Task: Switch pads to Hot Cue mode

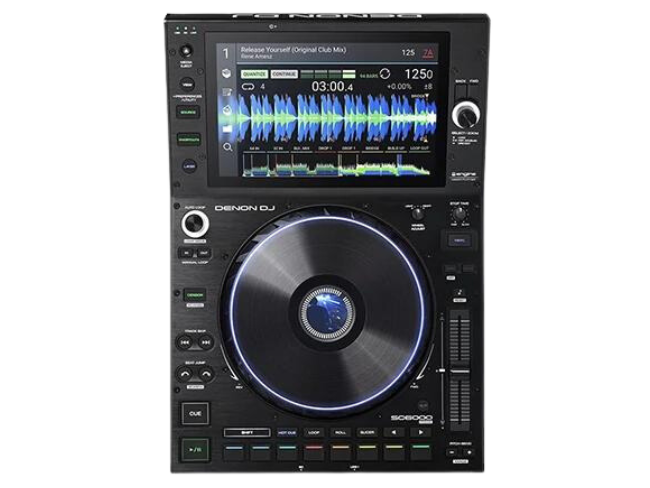Action: click(286, 432)
